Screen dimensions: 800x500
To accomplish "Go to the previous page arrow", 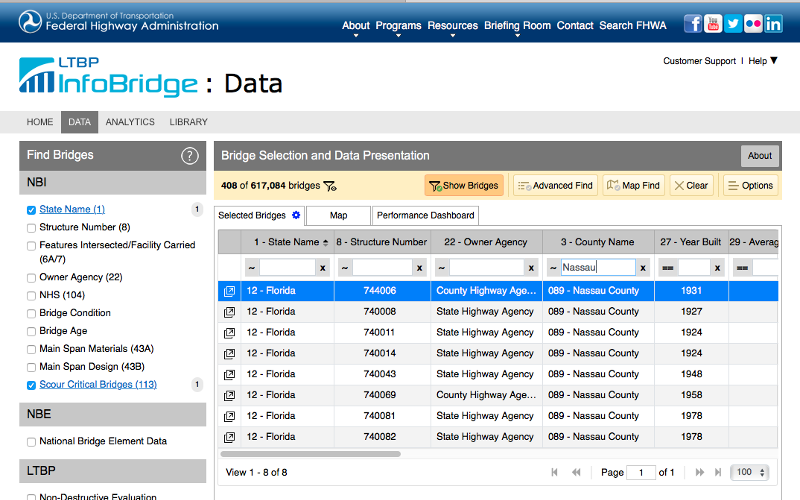I will click(x=576, y=472).
